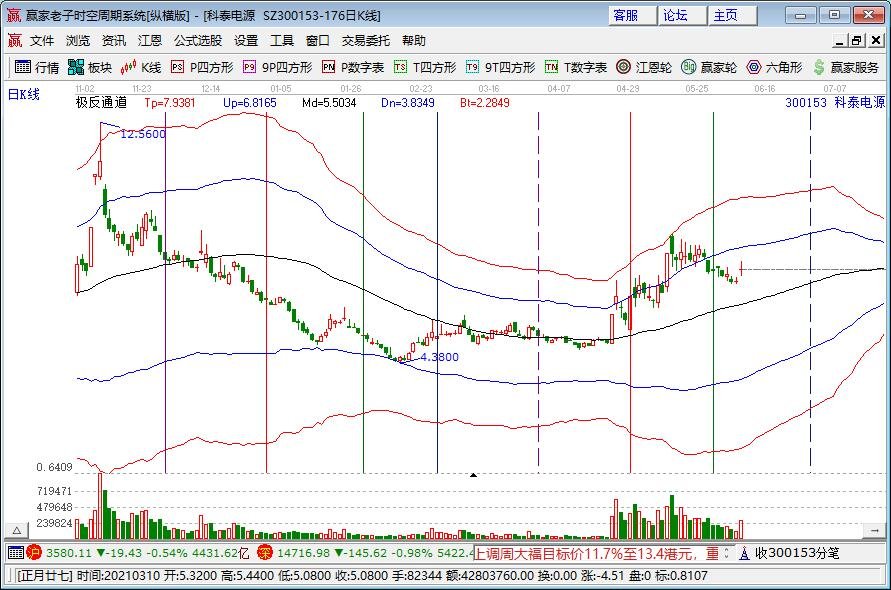Click the 极反通道 indicator name
The width and height of the screenshot is (891, 590).
[101, 103]
